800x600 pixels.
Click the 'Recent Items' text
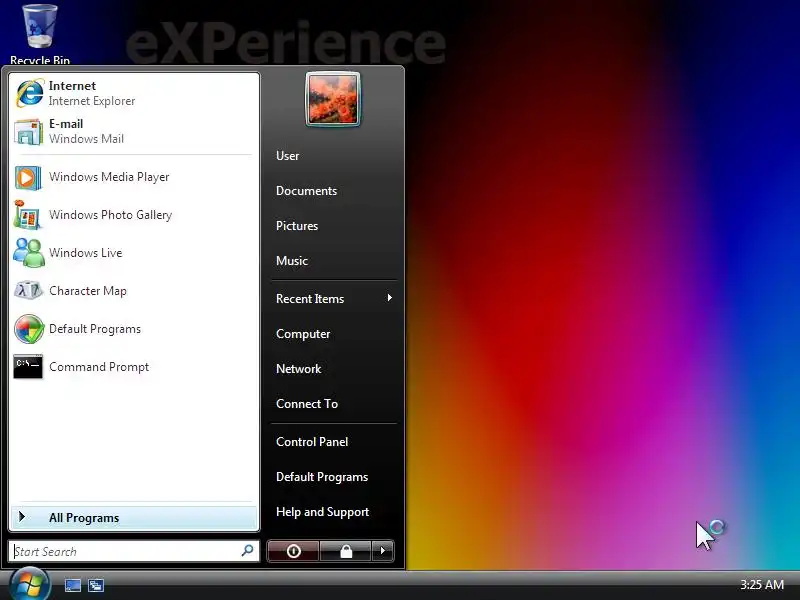pyautogui.click(x=310, y=299)
